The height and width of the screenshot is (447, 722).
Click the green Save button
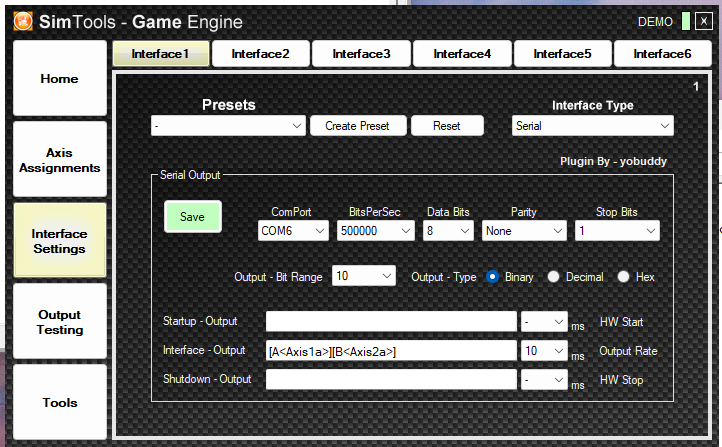tap(192, 216)
